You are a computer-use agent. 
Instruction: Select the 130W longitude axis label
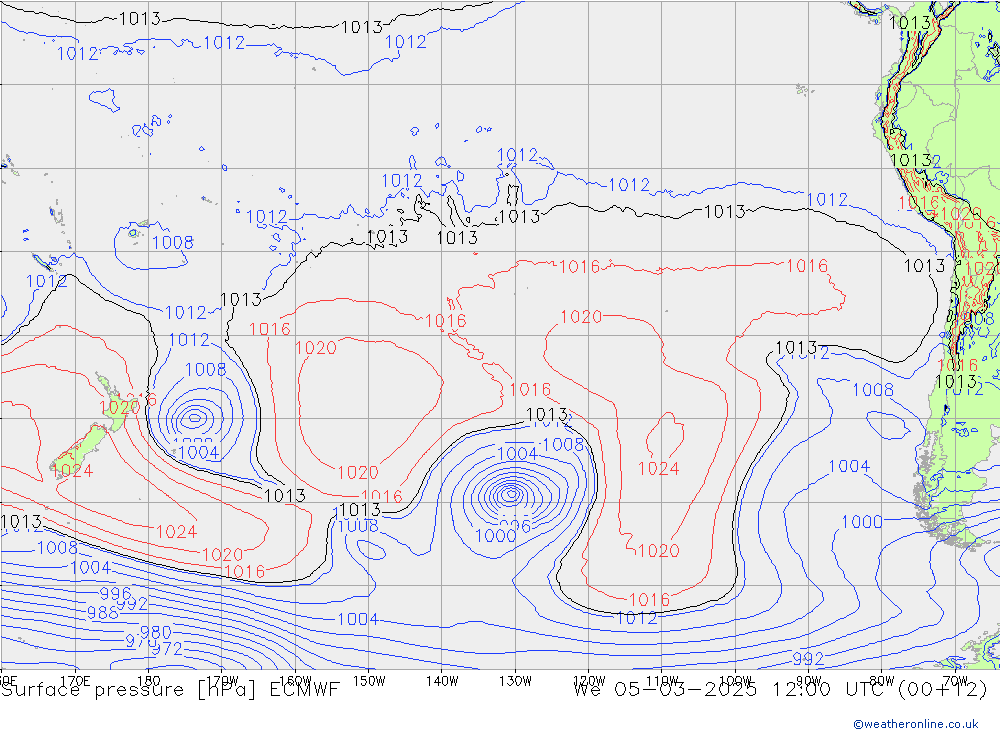point(515,680)
